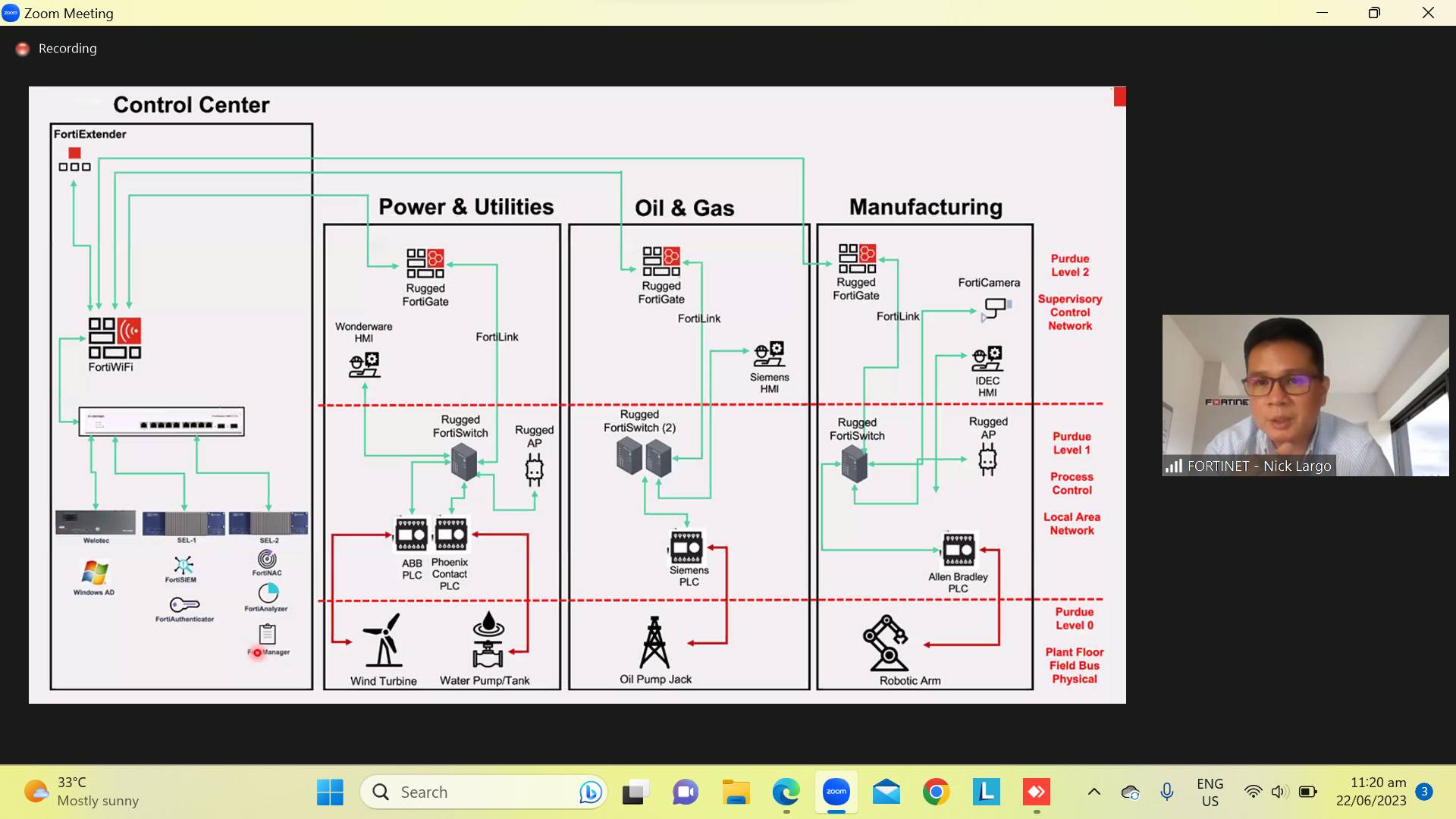
Task: Restore down the Zoom Meeting window
Action: [x=1374, y=13]
